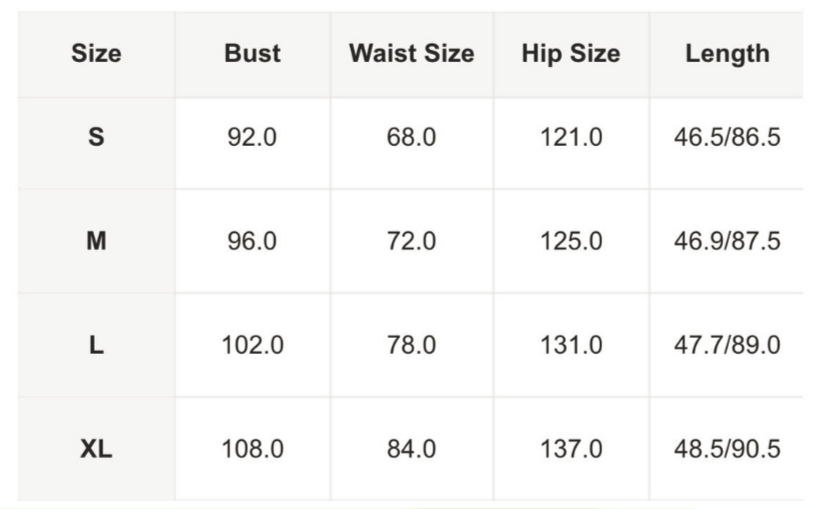Select the XL size row label
Viewport: 817px width, 509px height.
[96, 450]
